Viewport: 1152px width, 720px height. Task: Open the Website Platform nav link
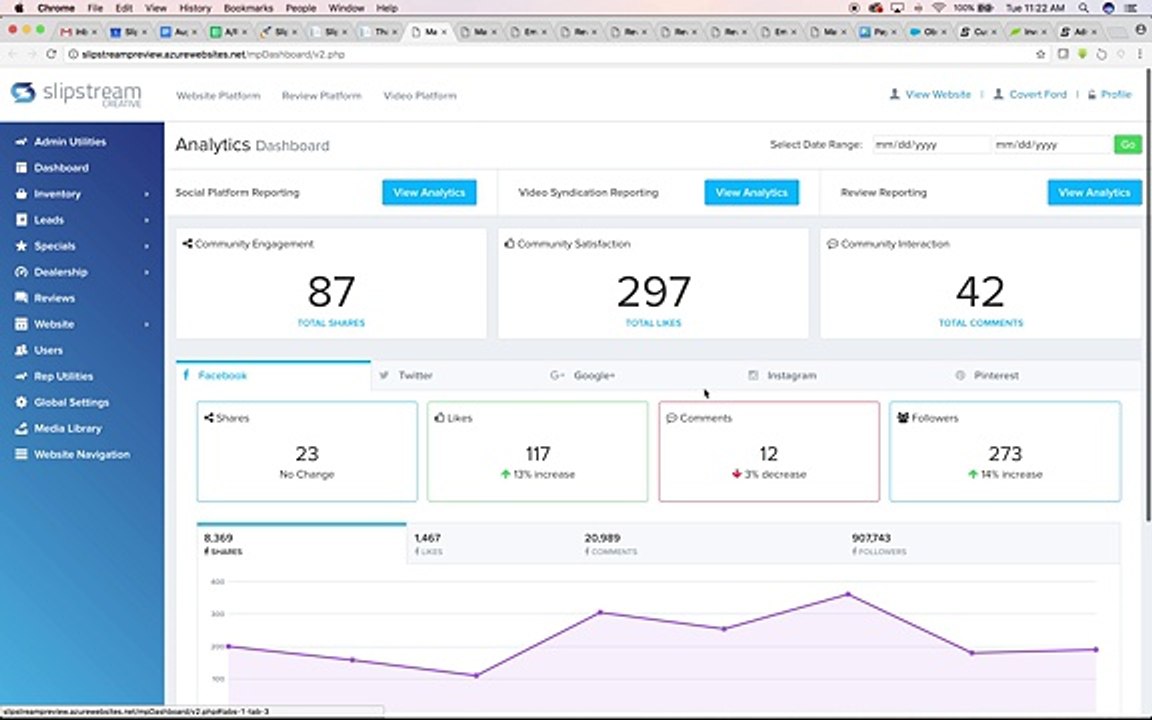[x=218, y=96]
